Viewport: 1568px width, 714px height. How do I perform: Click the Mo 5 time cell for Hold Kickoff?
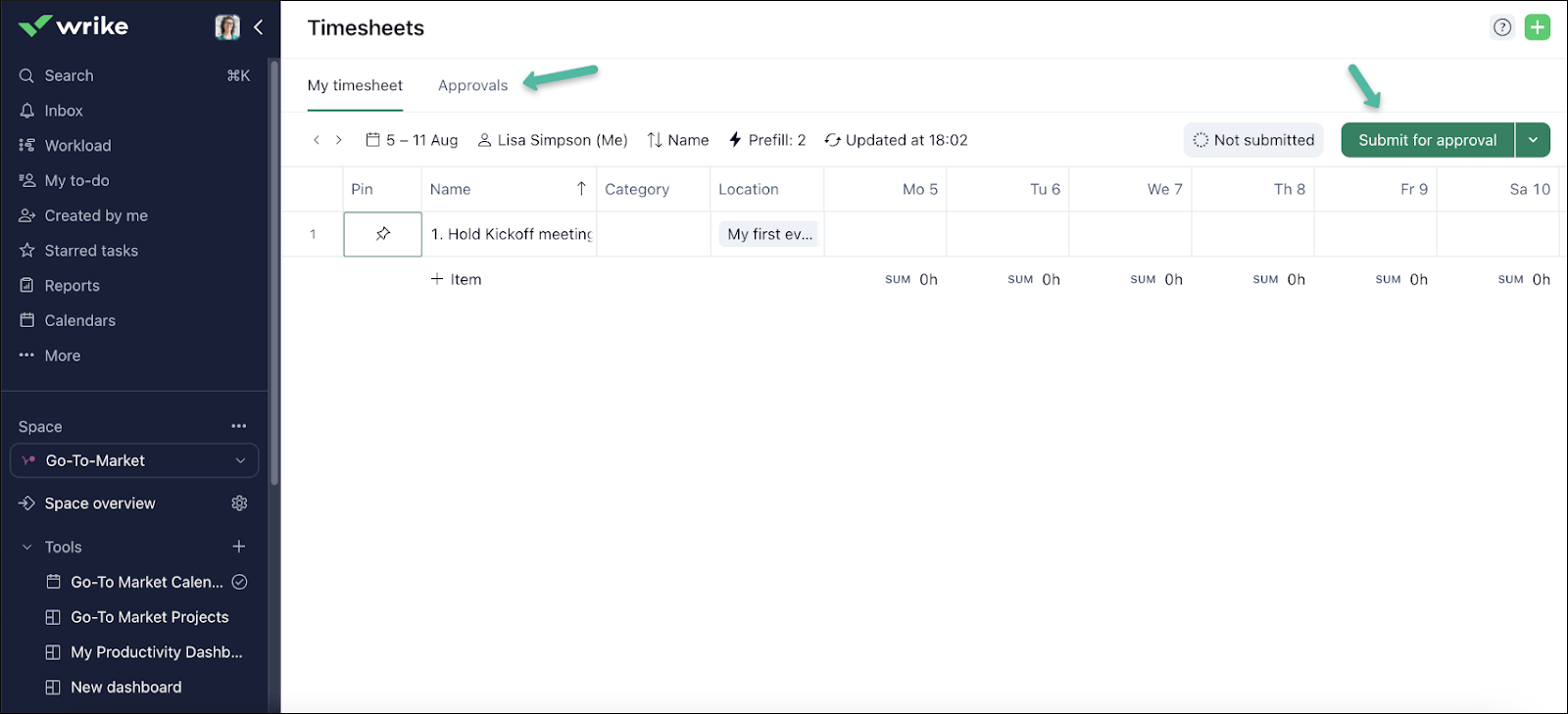click(885, 234)
